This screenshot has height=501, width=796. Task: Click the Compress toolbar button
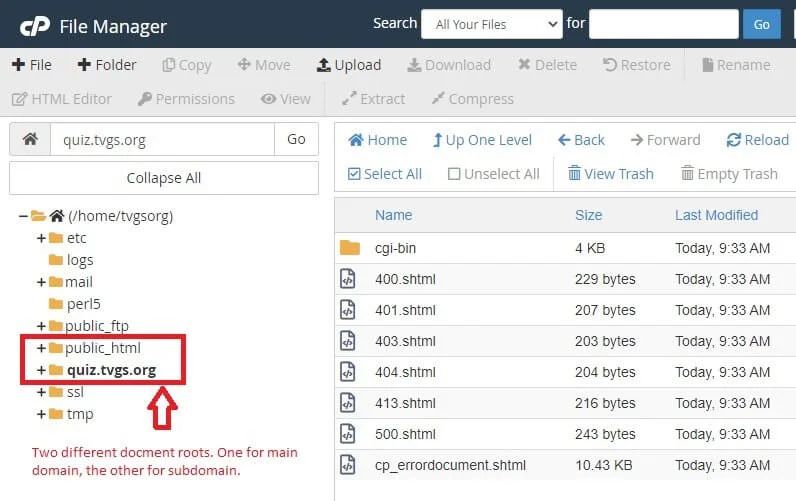coord(473,99)
